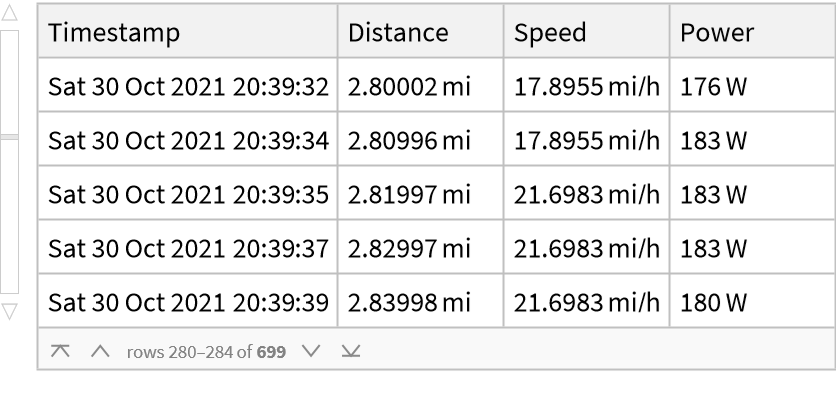Click distance cell 2.80002 mi
Viewport: 836px width, 404px height.
tap(420, 87)
